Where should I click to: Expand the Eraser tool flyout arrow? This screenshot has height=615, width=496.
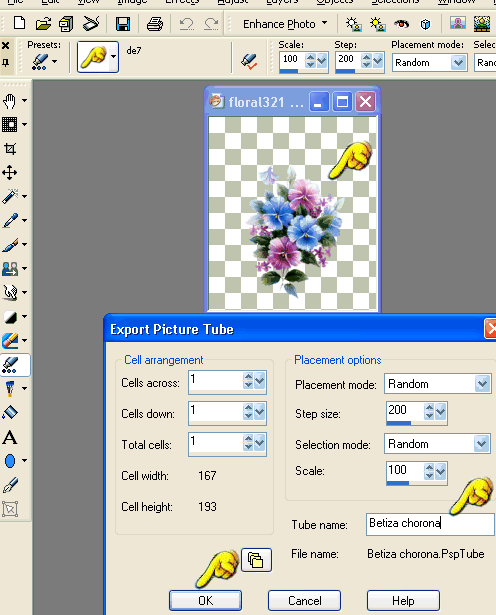(25, 340)
